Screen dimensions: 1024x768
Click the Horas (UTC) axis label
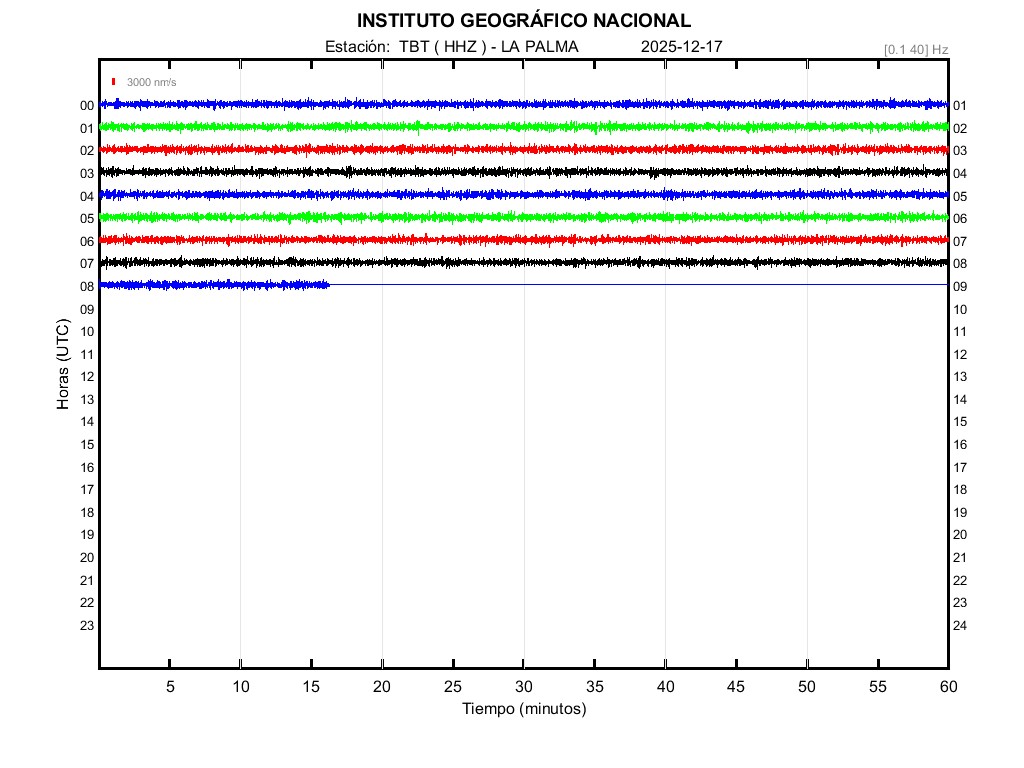pyautogui.click(x=63, y=365)
